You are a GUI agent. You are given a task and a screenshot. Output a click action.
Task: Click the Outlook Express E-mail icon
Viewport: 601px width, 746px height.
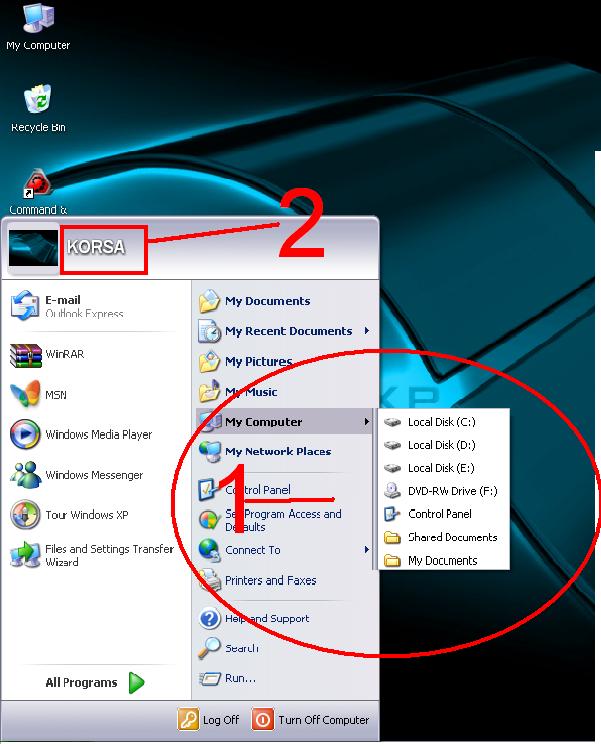point(25,305)
